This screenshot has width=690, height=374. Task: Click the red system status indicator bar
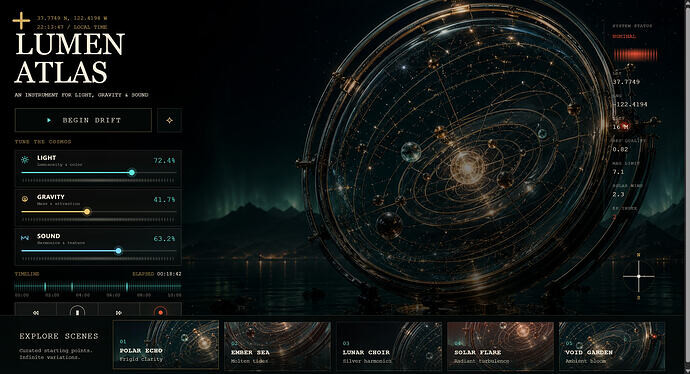click(x=635, y=55)
